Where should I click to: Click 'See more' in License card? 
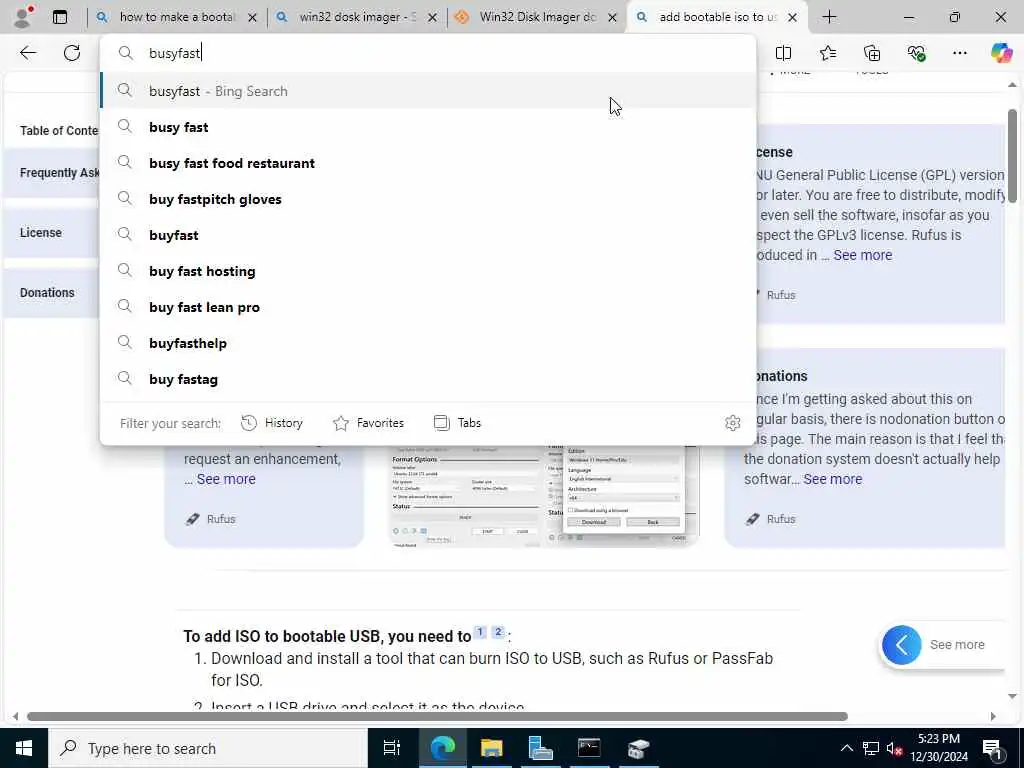pos(862,255)
